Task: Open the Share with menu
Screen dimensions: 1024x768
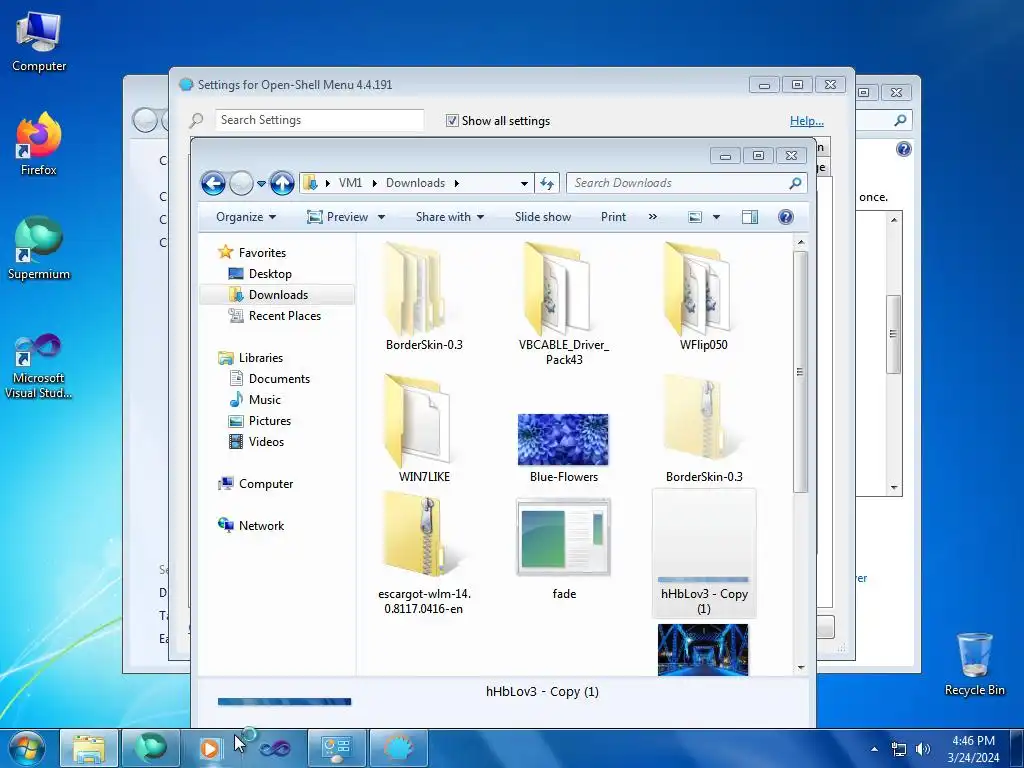Action: coord(450,217)
